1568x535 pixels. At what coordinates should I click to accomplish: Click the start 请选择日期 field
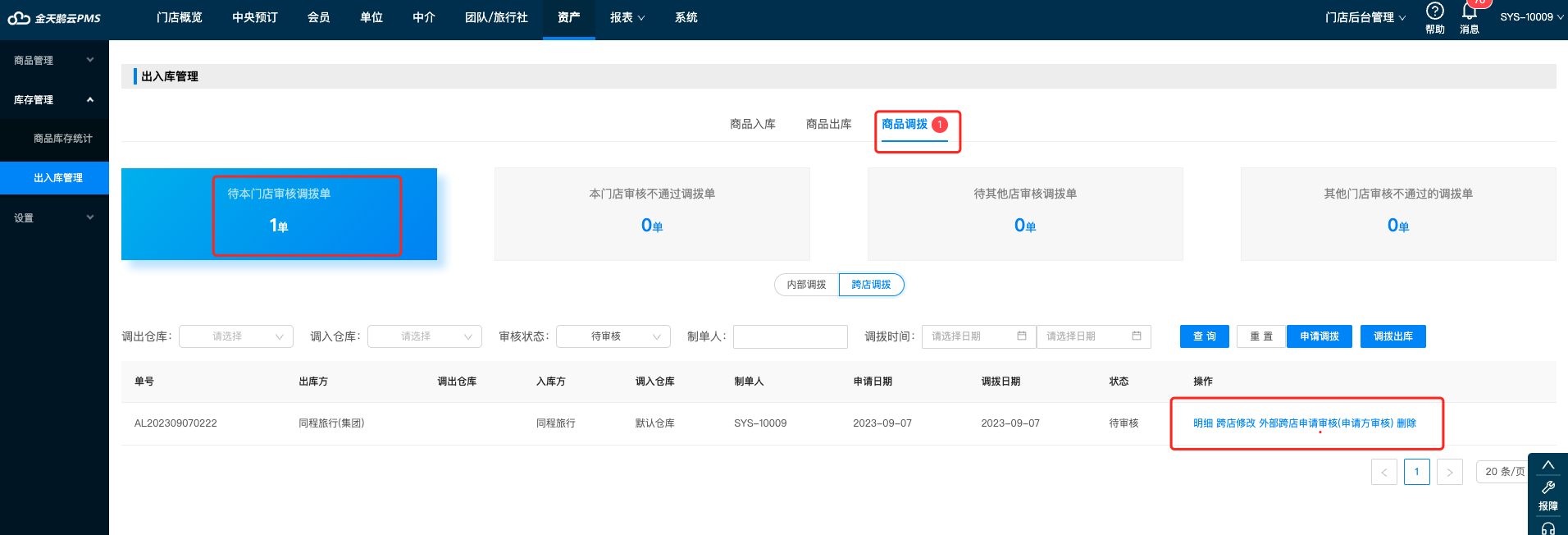click(x=979, y=336)
